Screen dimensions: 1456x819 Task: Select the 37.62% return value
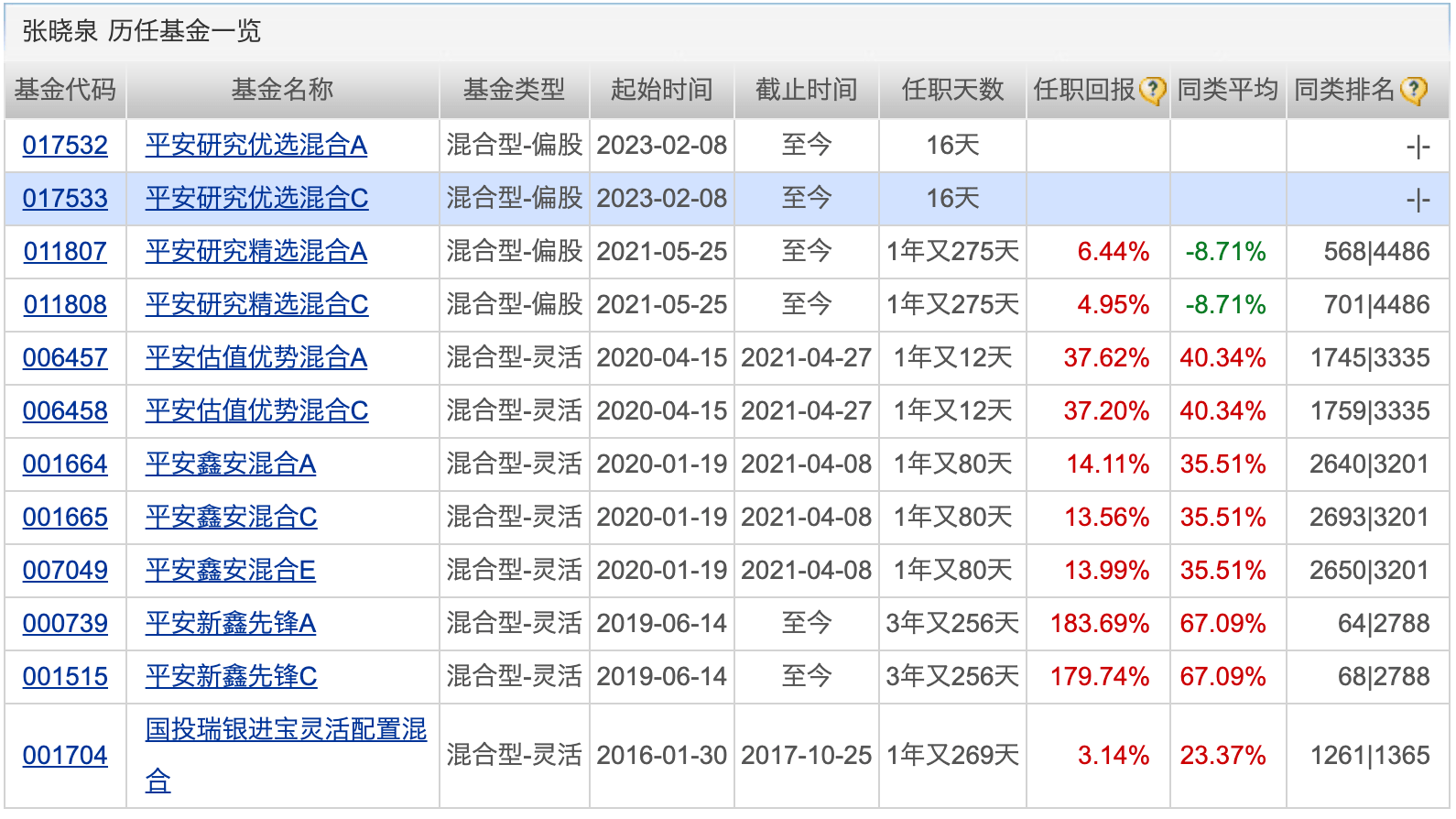pyautogui.click(x=1106, y=357)
